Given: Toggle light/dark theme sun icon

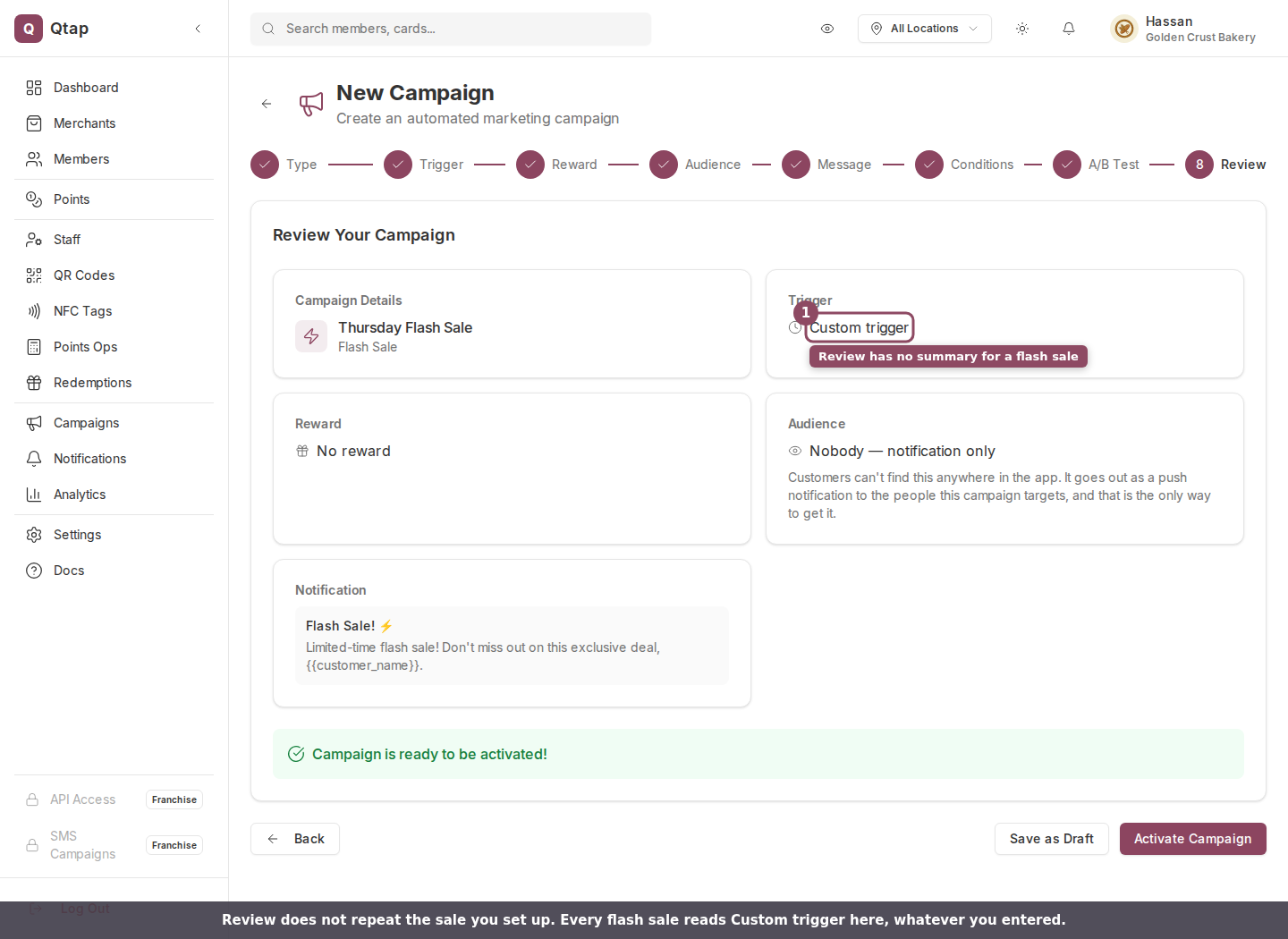Looking at the screenshot, I should coord(1022,29).
